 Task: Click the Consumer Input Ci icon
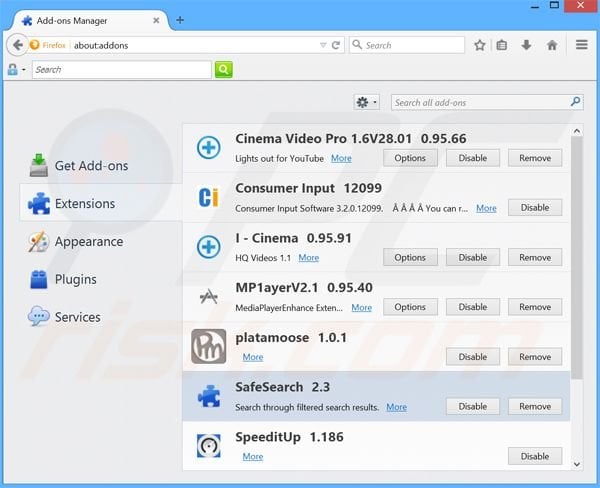(x=209, y=197)
